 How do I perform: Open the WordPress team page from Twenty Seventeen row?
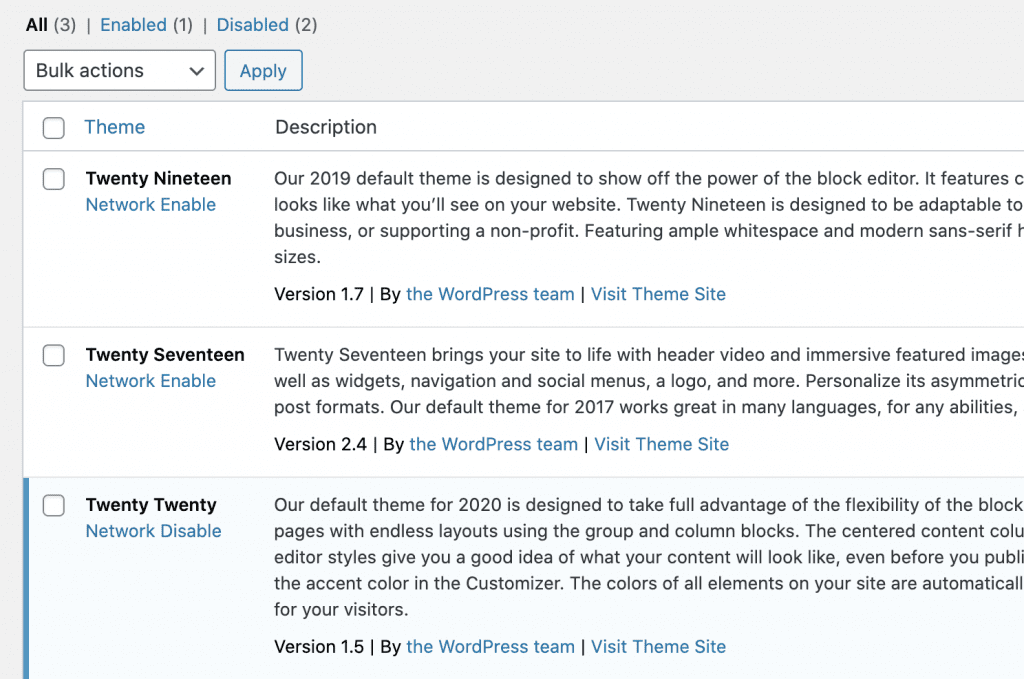493,444
